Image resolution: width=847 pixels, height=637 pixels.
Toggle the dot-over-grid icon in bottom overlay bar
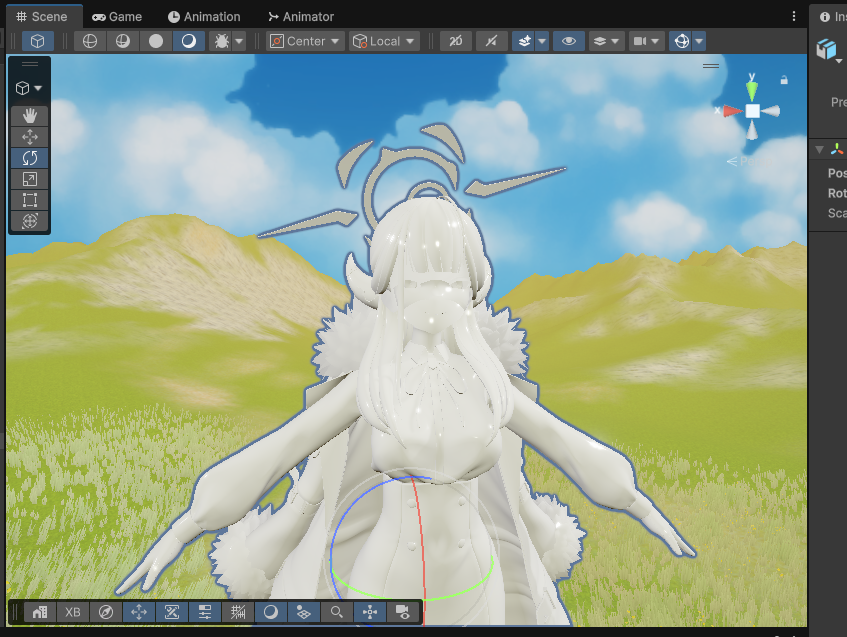coord(304,612)
